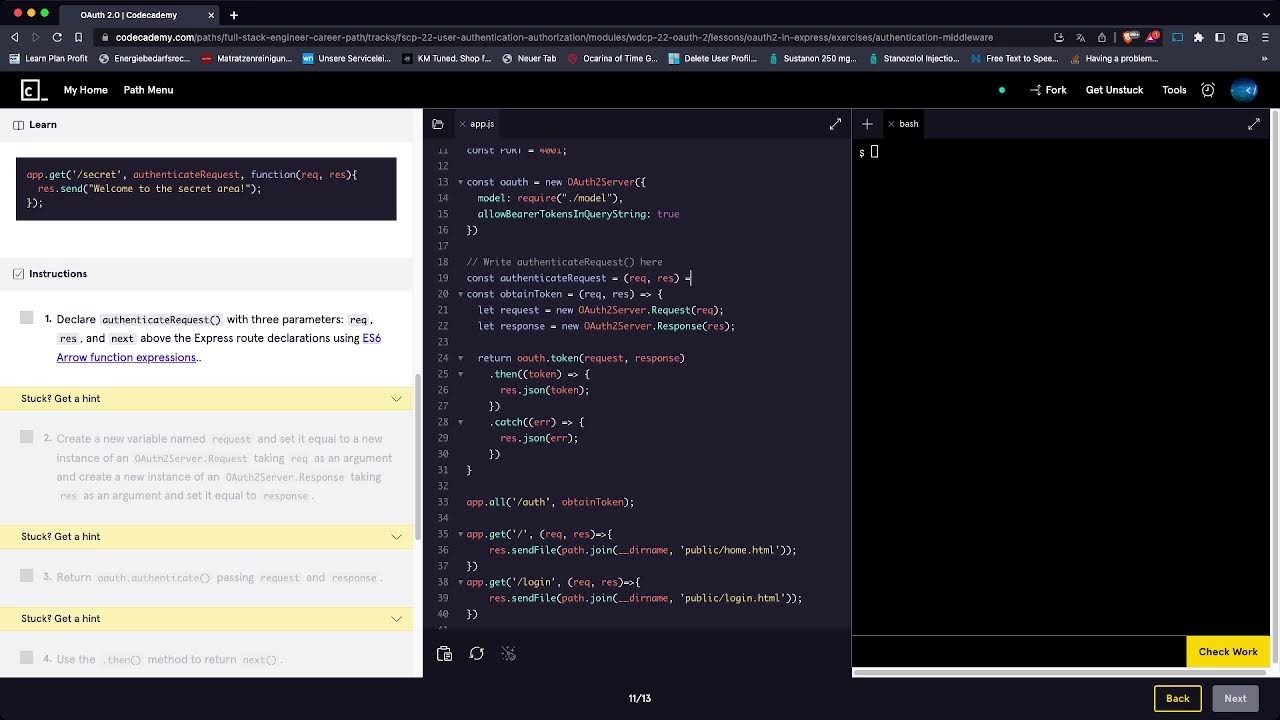Open the browser hamburger menu

point(1264,37)
